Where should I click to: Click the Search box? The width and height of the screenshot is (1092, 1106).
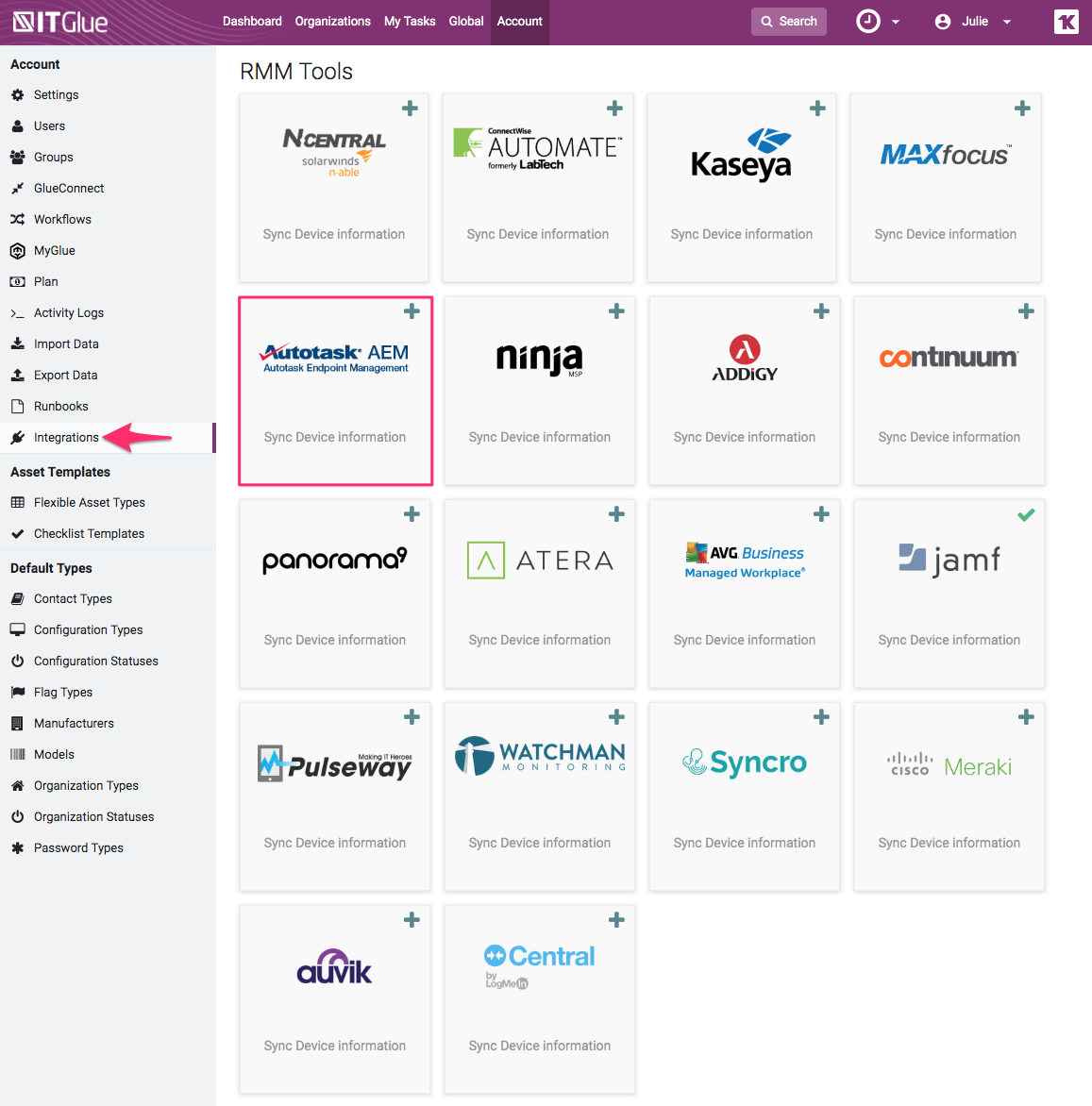coord(789,22)
